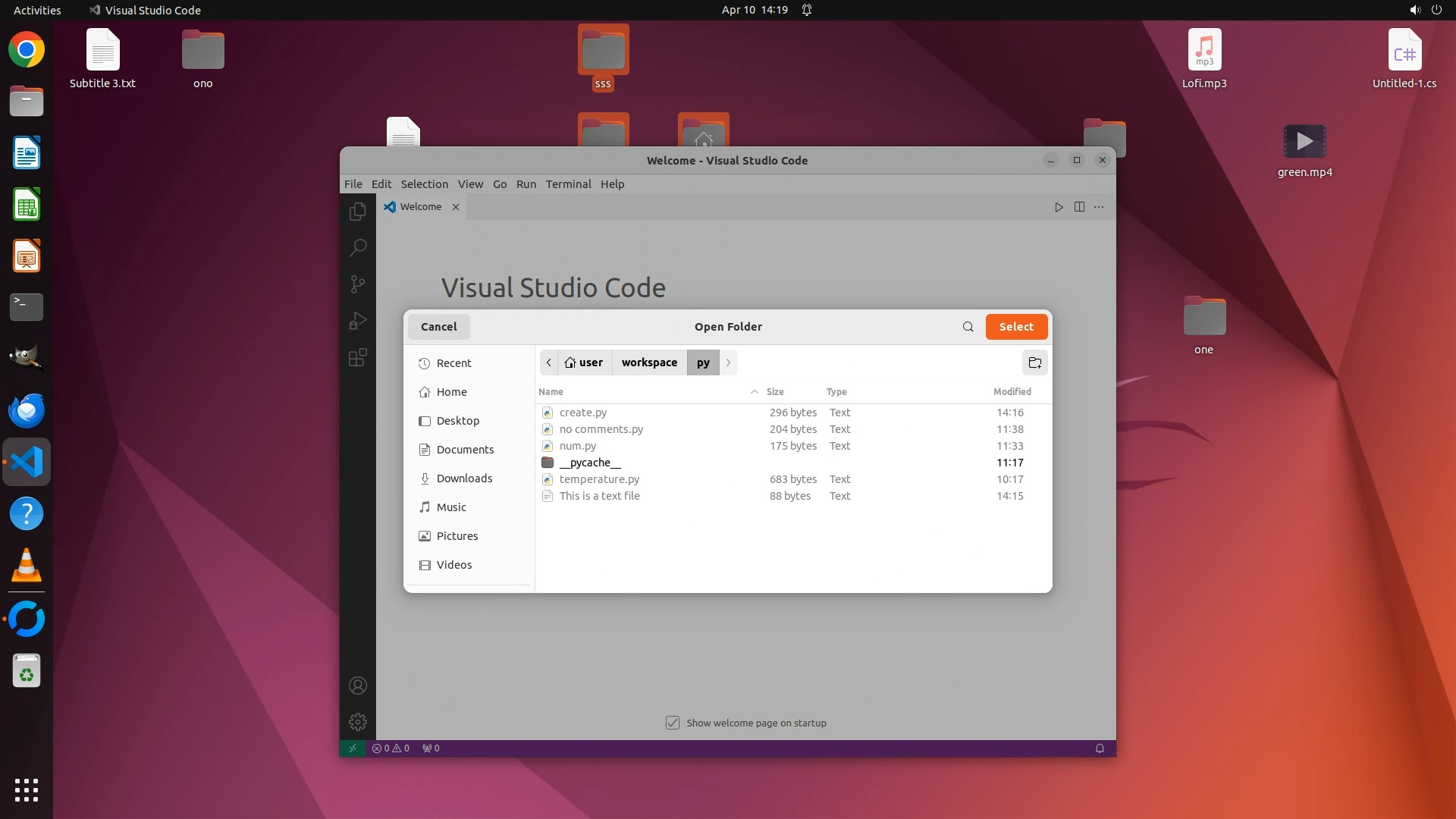Click the create new folder icon

1034,362
